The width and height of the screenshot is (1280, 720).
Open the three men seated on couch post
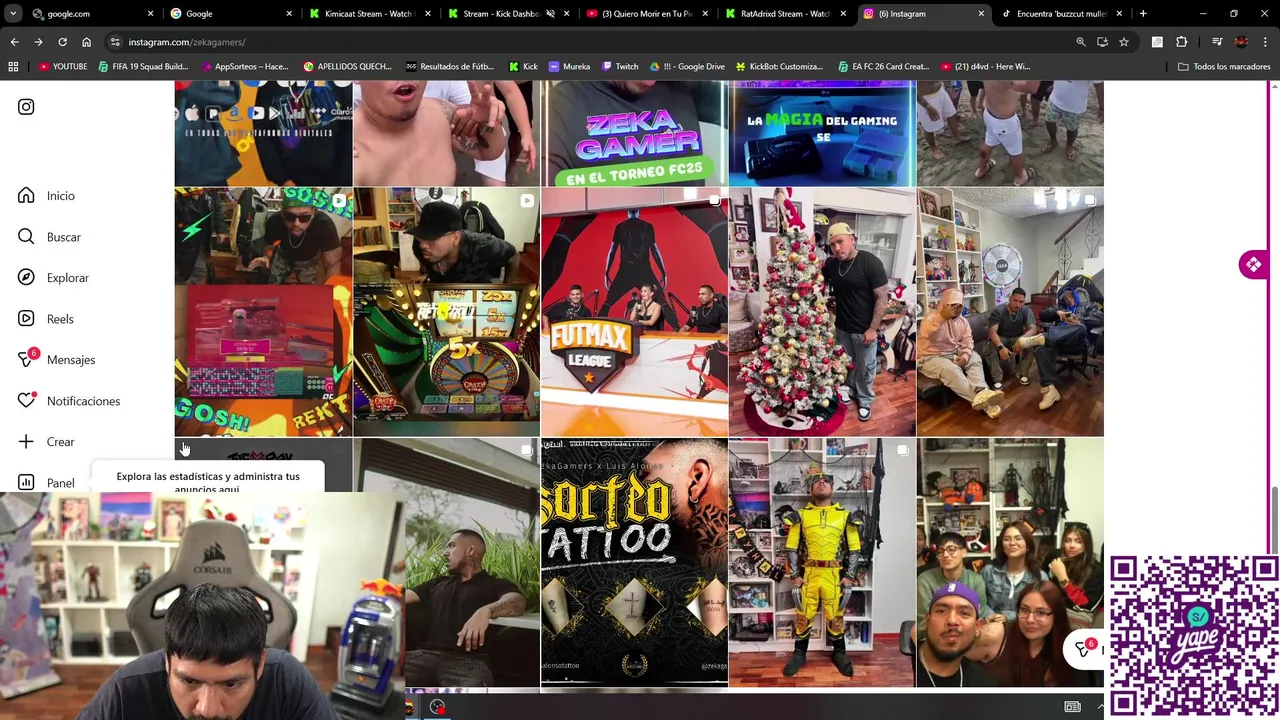1010,312
